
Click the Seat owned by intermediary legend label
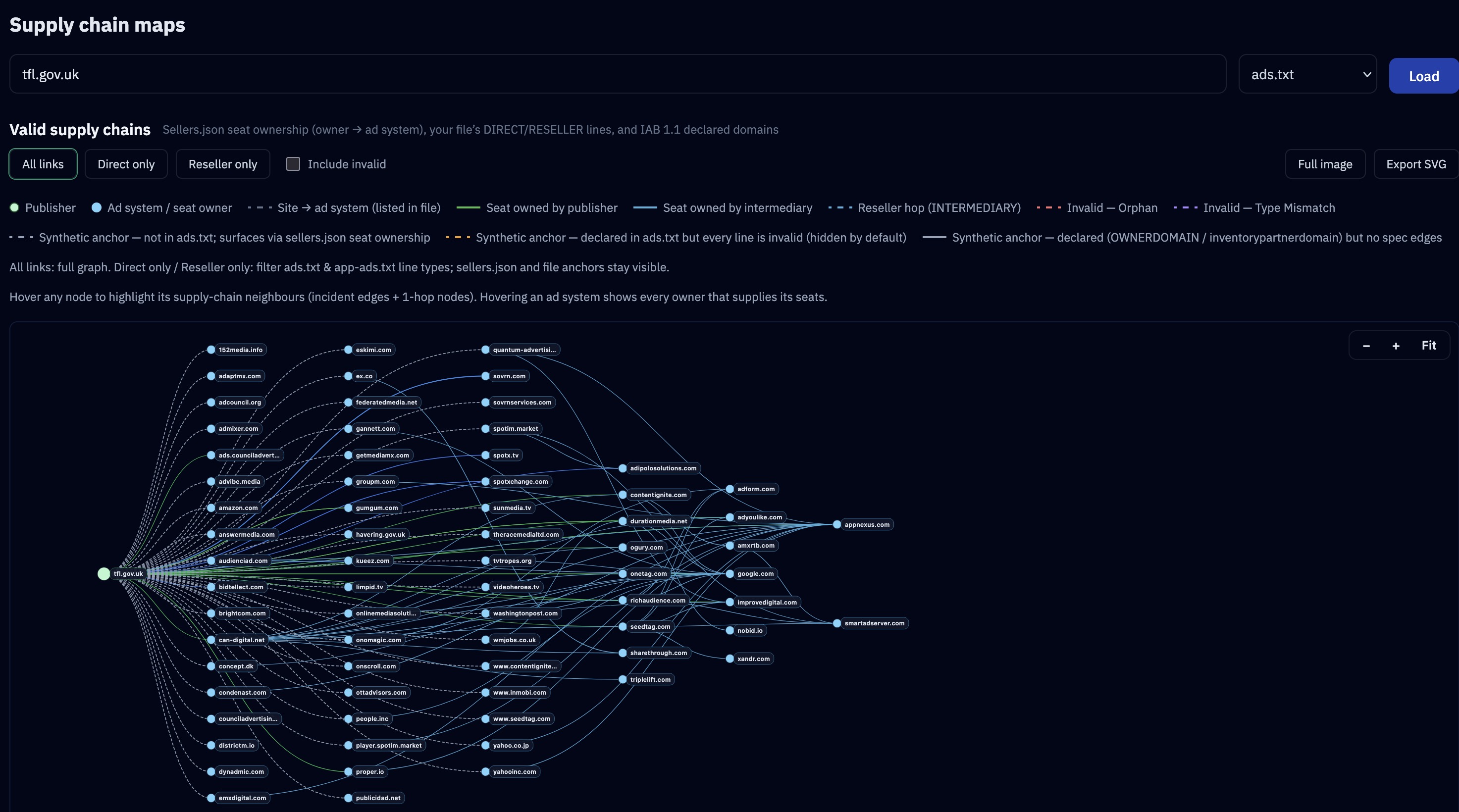(x=737, y=208)
